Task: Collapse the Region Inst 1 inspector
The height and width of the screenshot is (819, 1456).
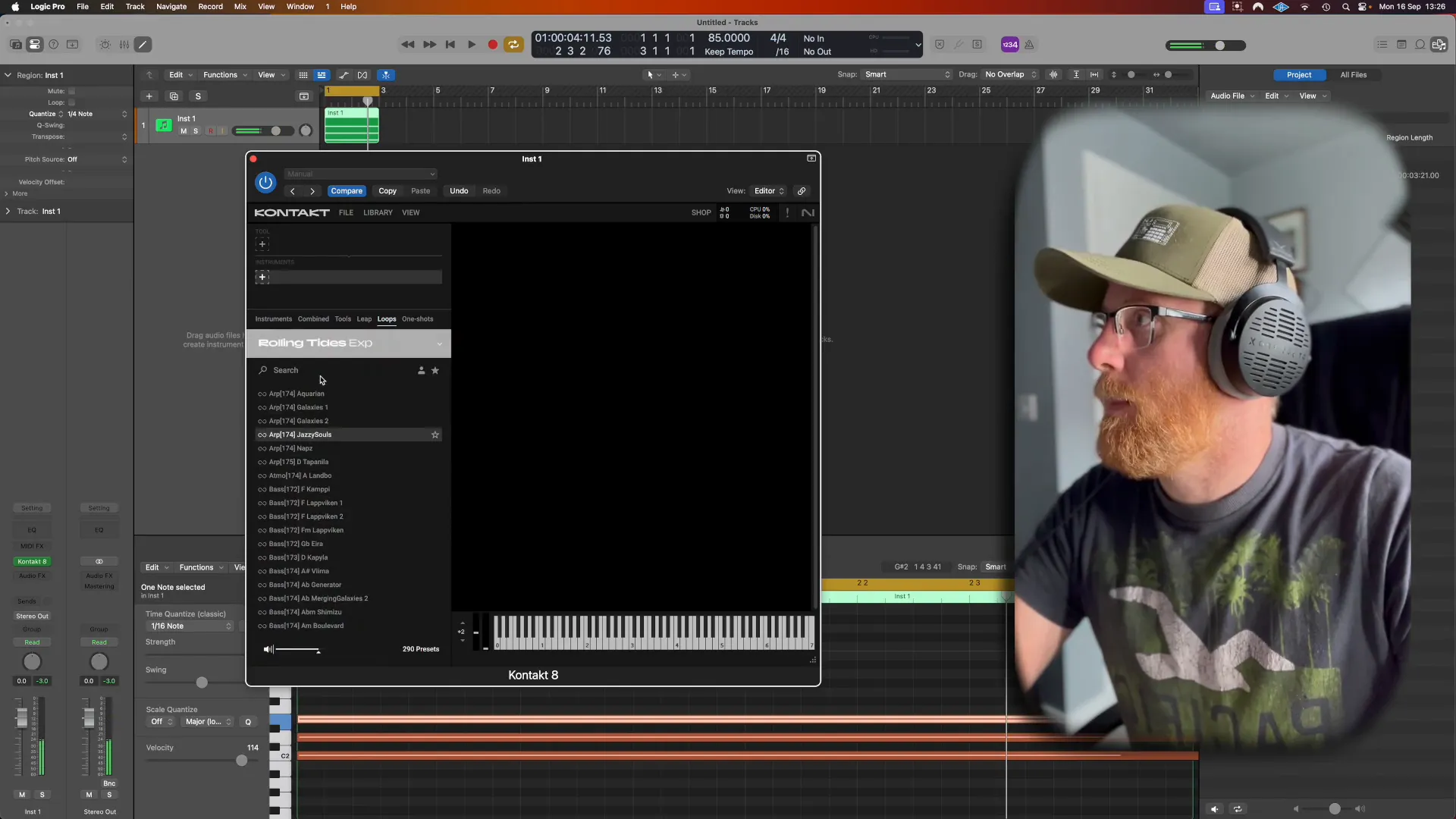Action: tap(8, 75)
